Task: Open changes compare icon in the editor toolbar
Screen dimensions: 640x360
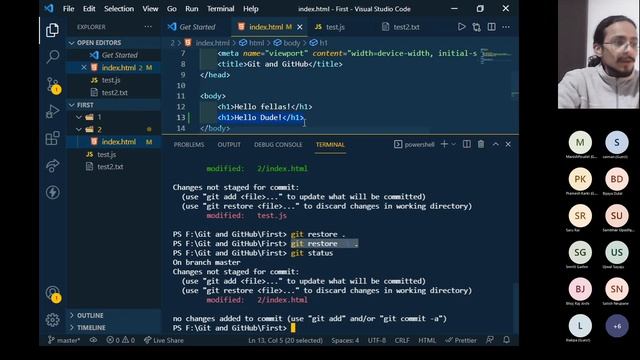Action: click(476, 27)
